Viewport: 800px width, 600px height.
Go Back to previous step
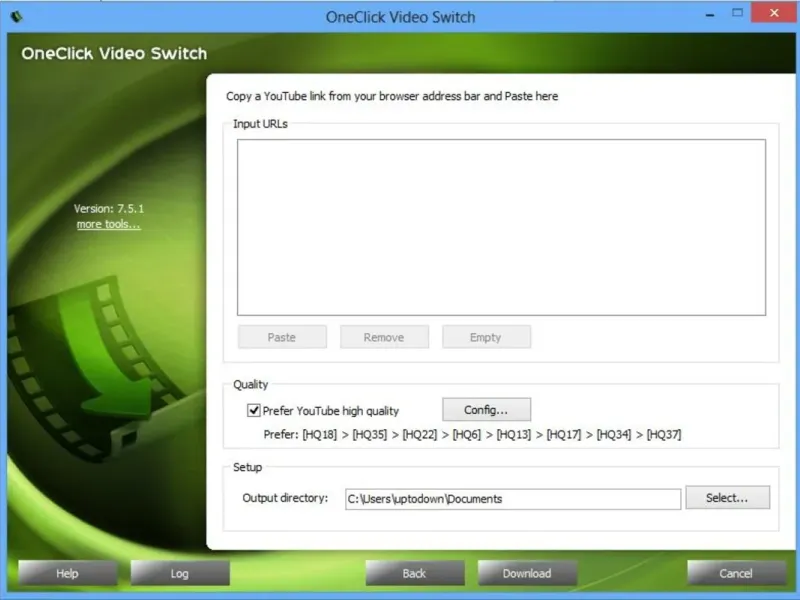[x=415, y=573]
